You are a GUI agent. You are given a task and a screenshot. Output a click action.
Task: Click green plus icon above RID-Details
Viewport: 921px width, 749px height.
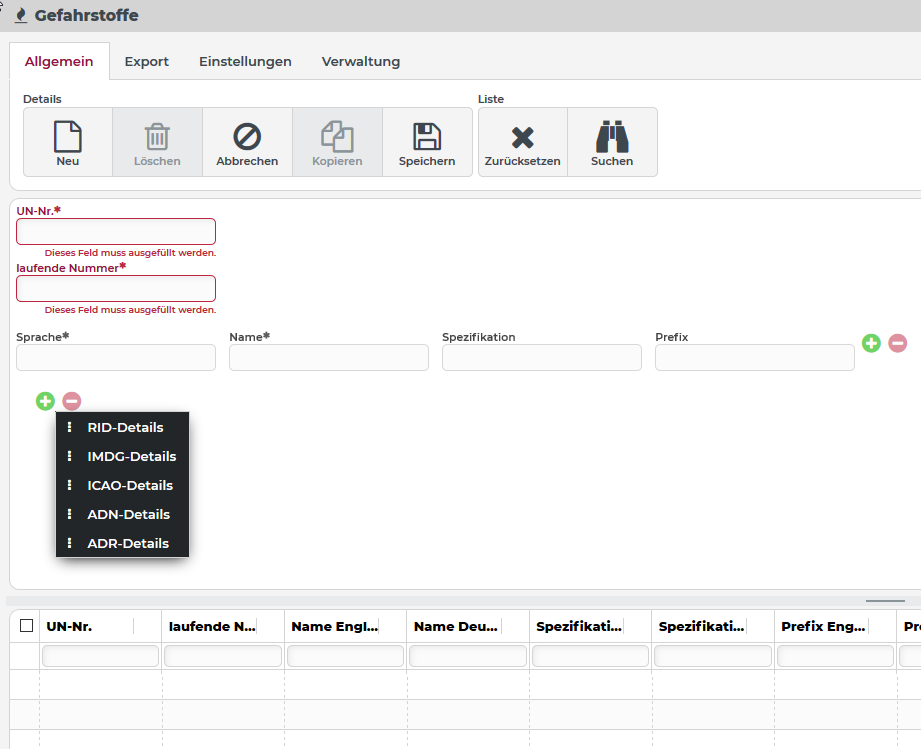[x=45, y=401]
